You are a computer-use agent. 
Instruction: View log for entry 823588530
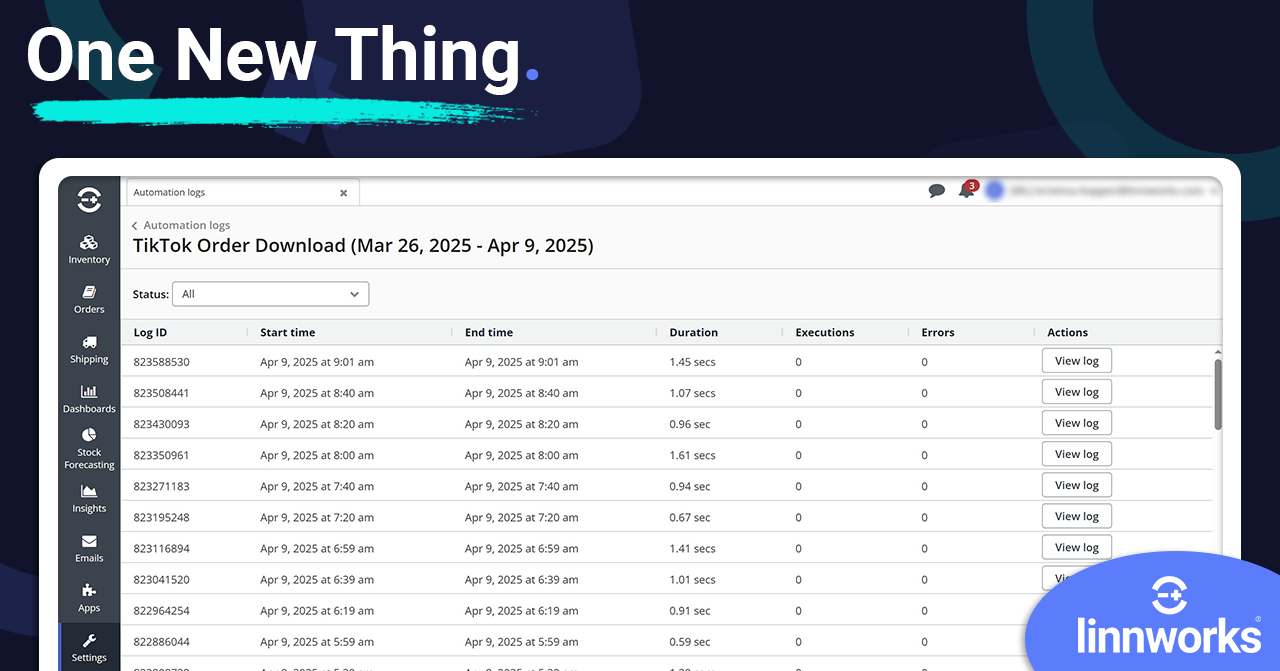coord(1076,360)
